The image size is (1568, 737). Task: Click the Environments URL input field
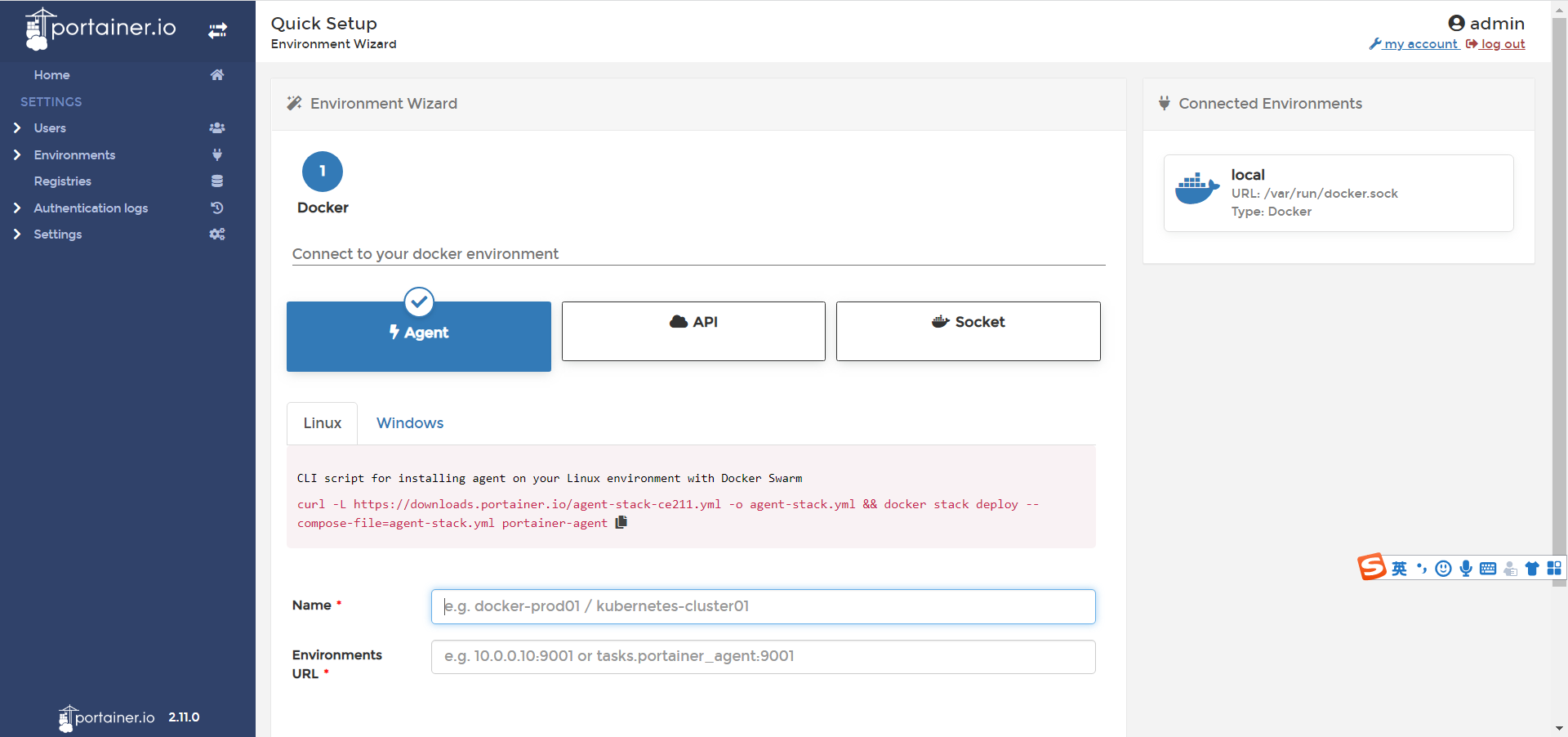pos(764,657)
